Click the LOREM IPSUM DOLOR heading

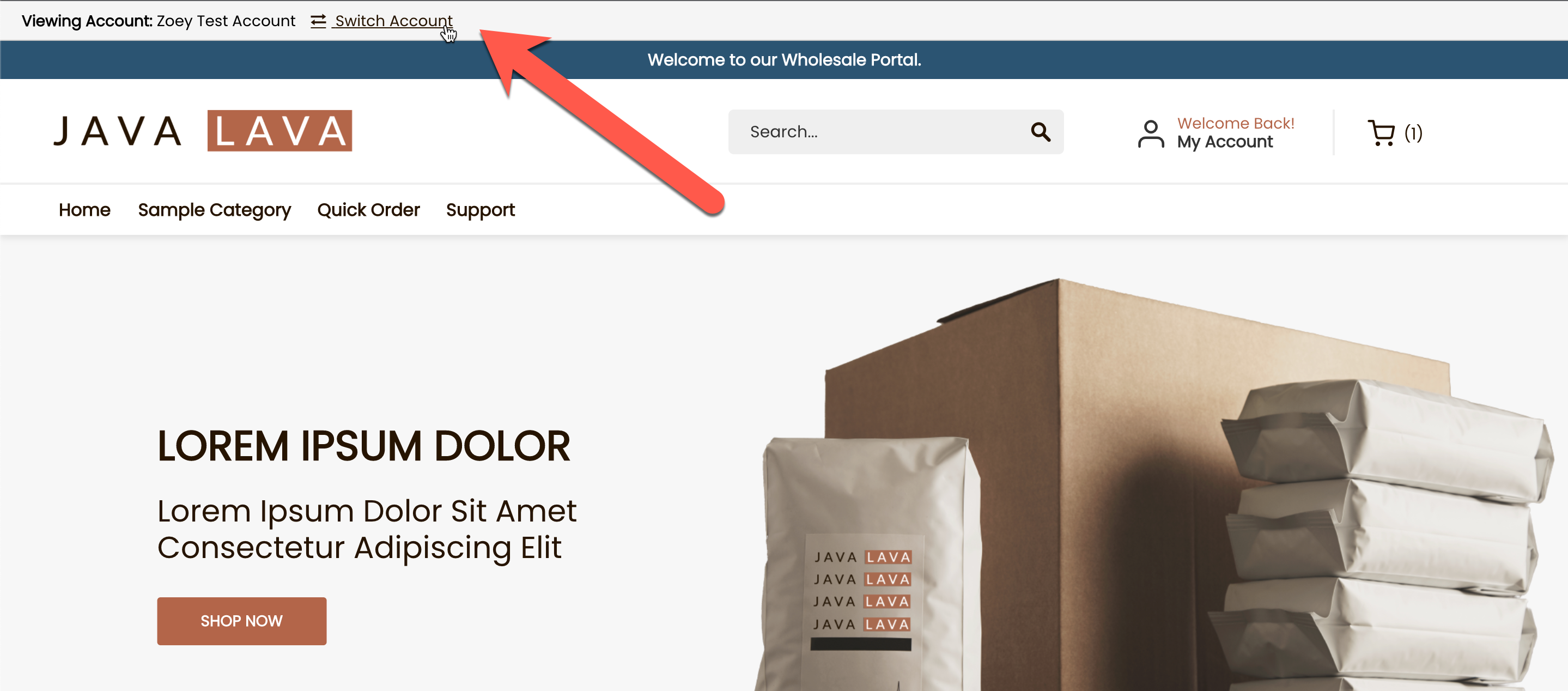pos(363,446)
